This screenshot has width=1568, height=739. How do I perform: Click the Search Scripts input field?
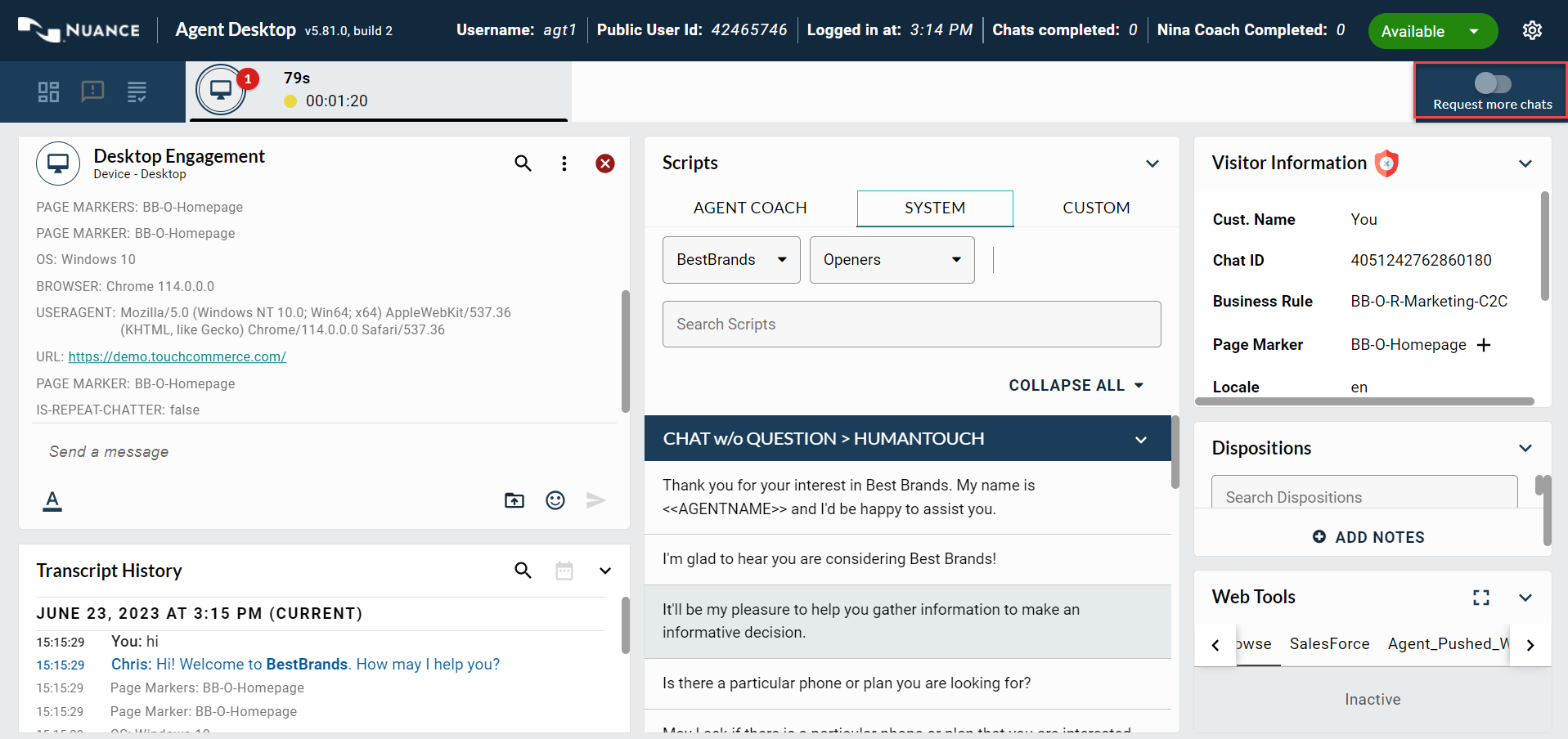911,325
